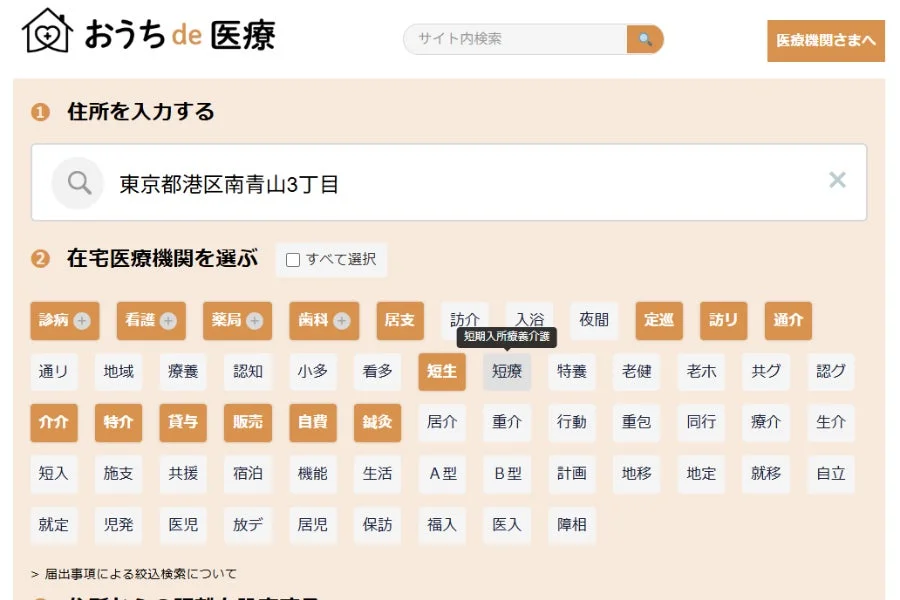Deselect the 自費 tag
900x600 pixels.
coord(313,423)
